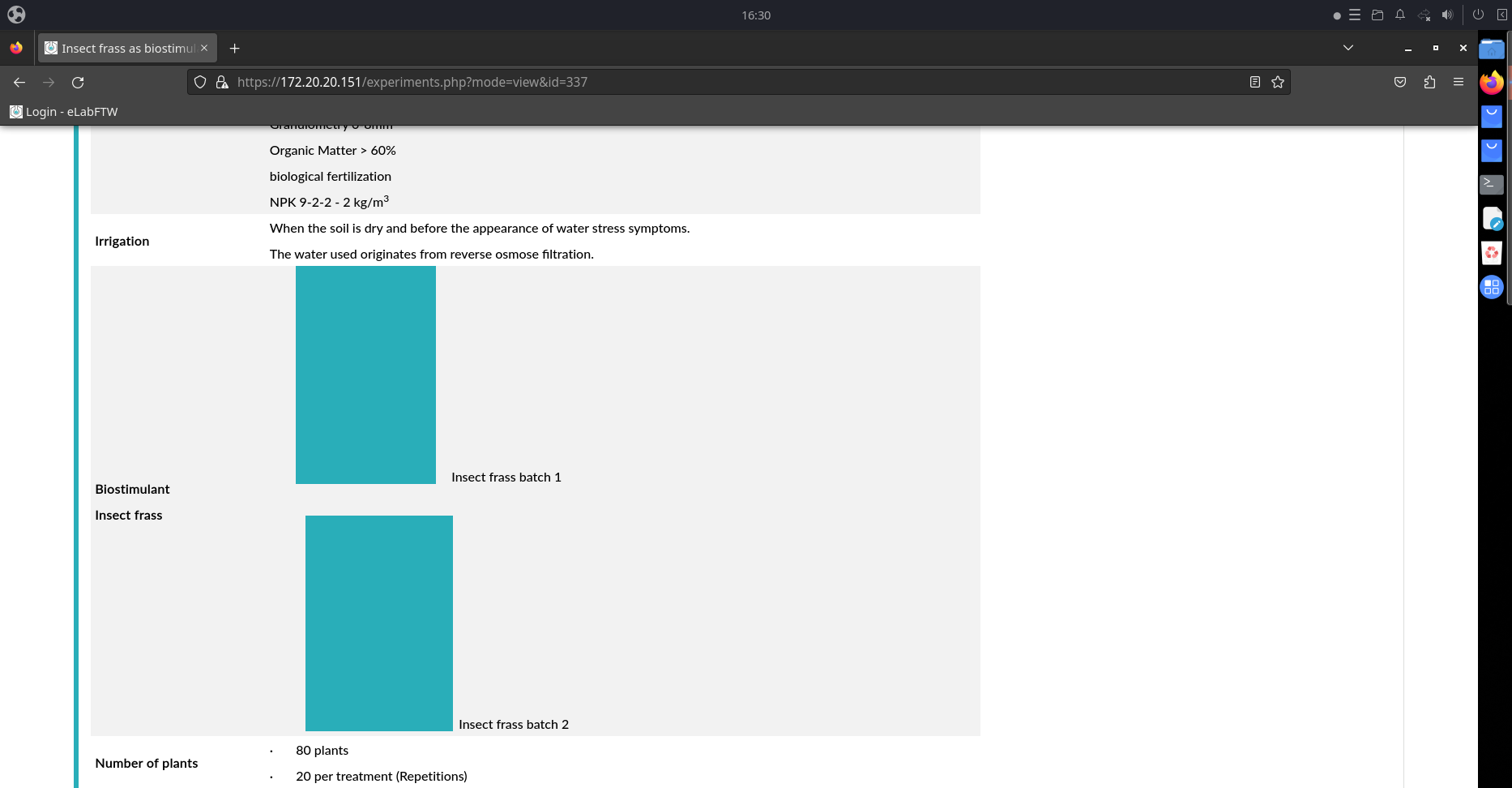This screenshot has width=1512, height=788.
Task: Open the Login - eLabFTW bookmark
Action: click(x=63, y=112)
